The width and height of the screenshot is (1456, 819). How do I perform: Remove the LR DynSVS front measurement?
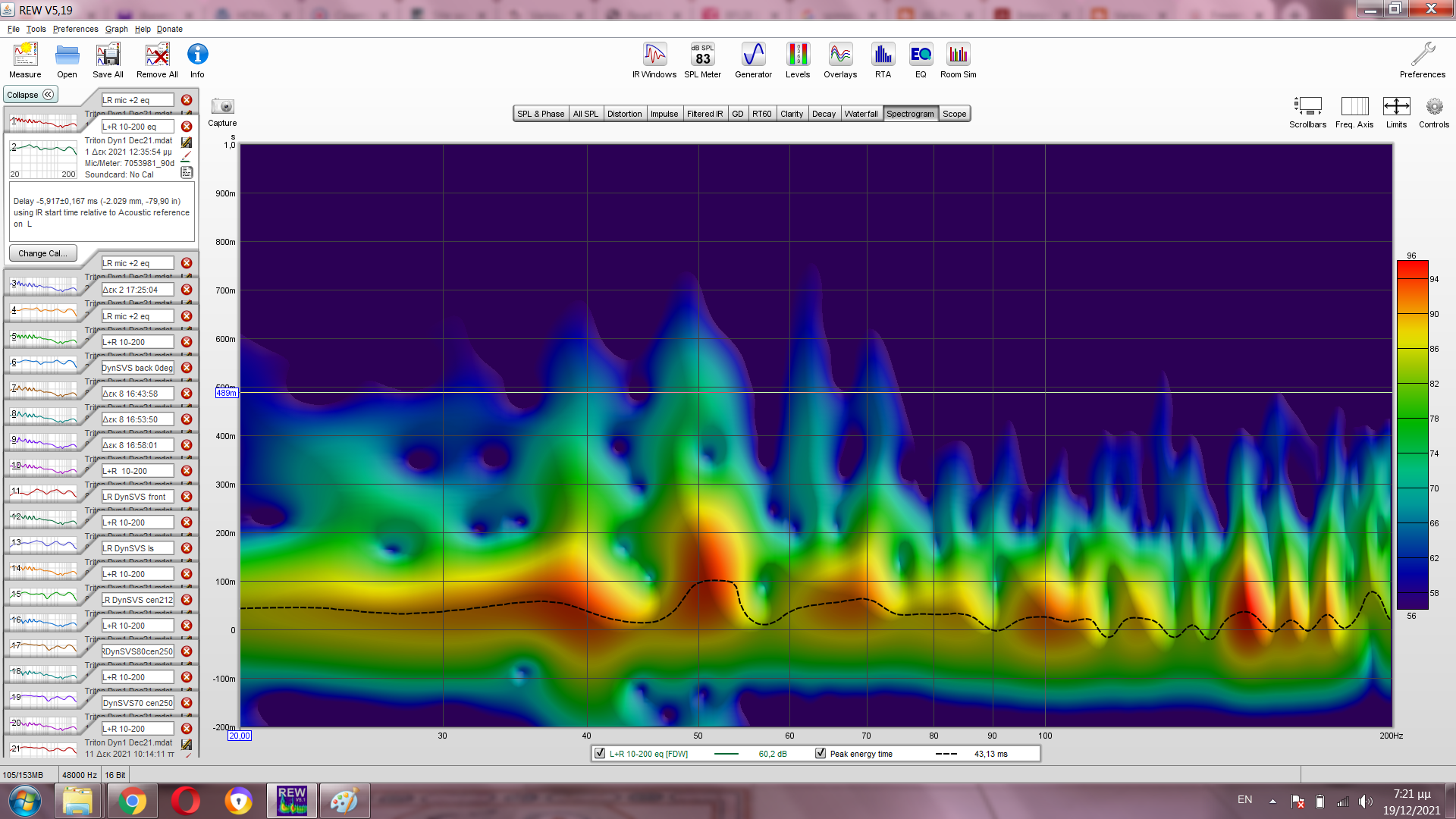point(187,497)
